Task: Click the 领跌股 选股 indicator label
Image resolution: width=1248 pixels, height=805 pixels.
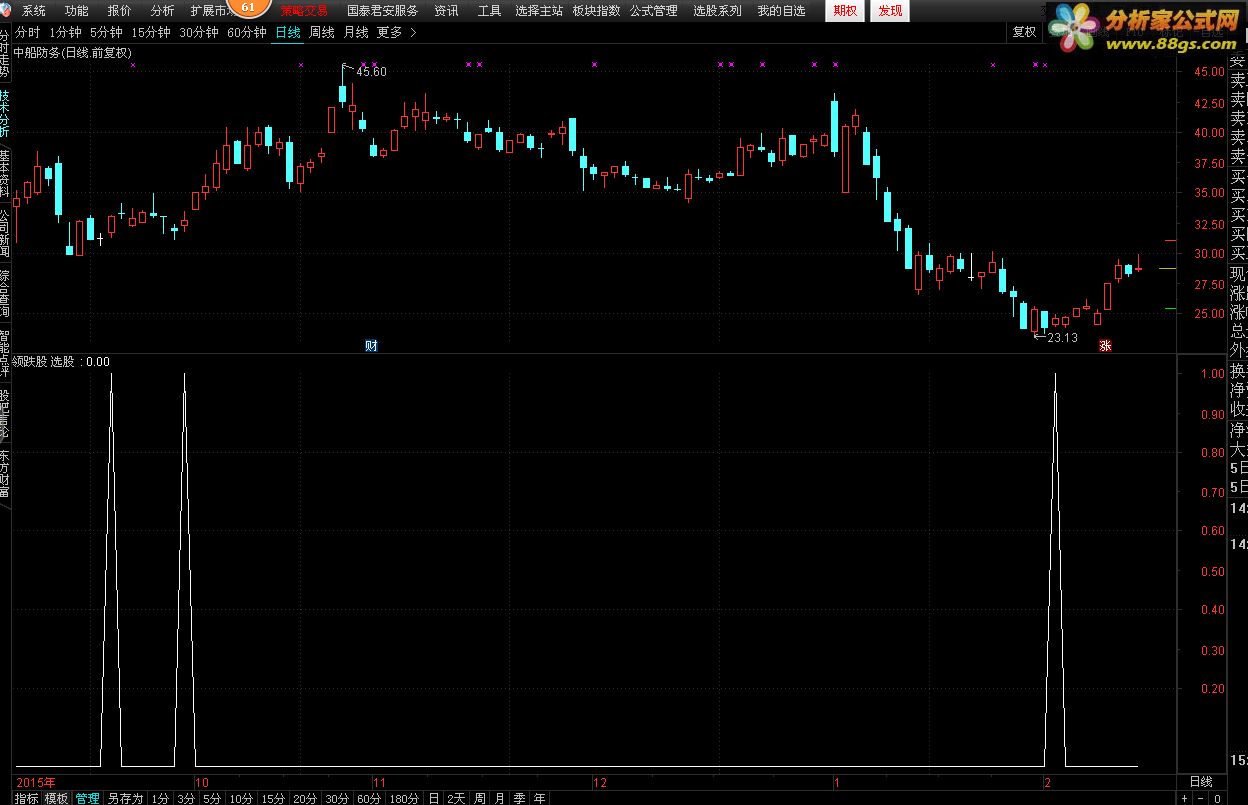Action: pyautogui.click(x=43, y=362)
